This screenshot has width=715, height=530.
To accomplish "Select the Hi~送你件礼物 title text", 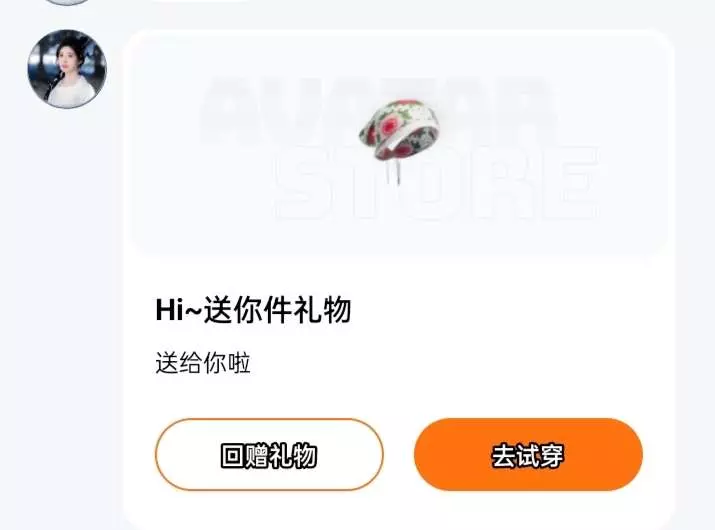I will click(253, 310).
